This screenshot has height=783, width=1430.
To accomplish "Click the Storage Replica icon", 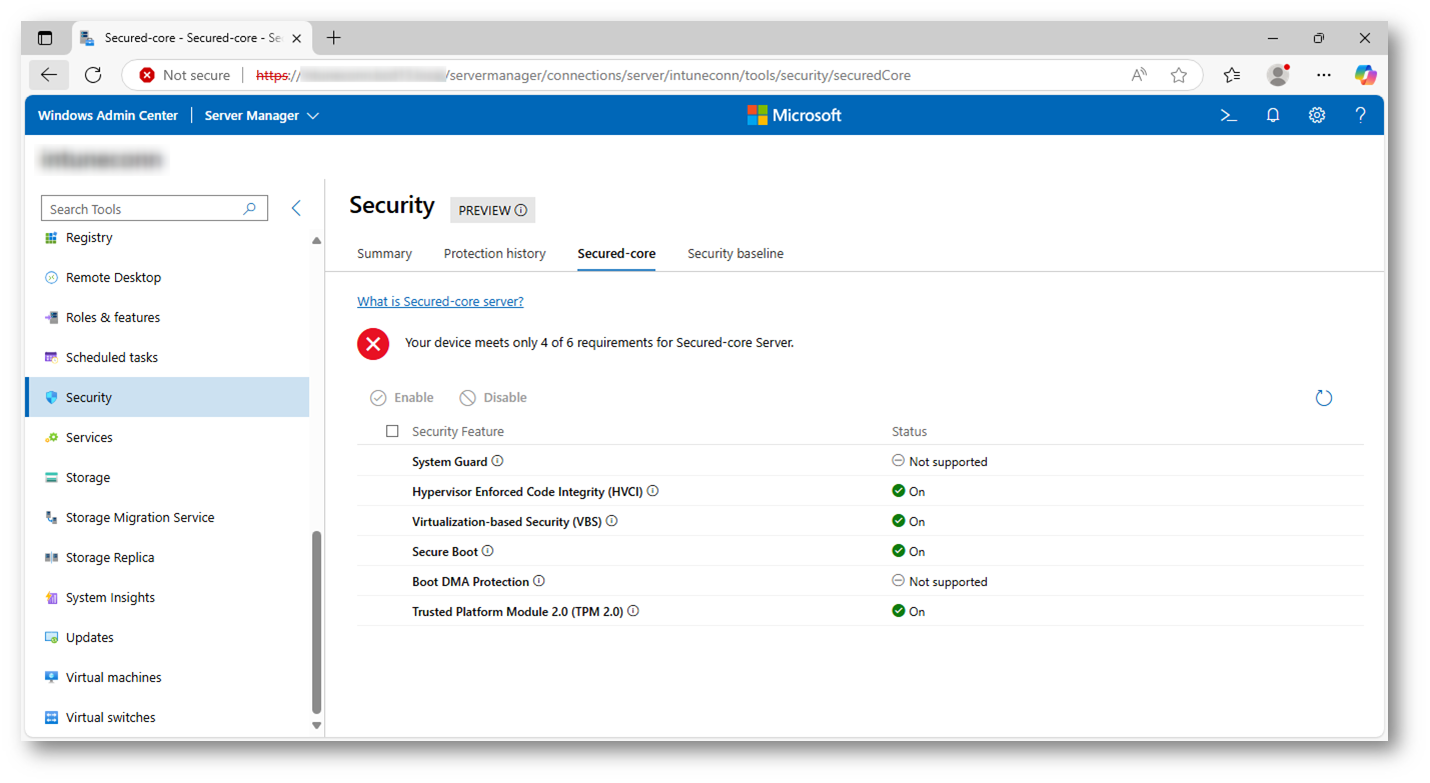I will point(51,558).
